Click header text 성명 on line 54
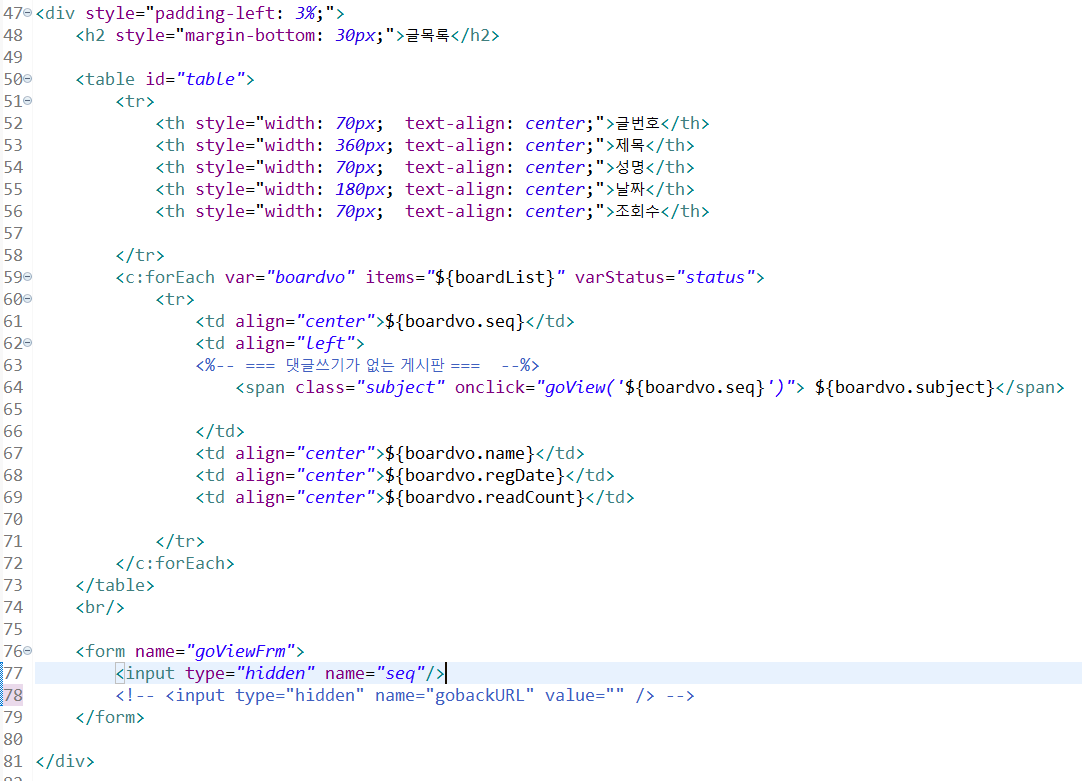The width and height of the screenshot is (1082, 781). 630,168
